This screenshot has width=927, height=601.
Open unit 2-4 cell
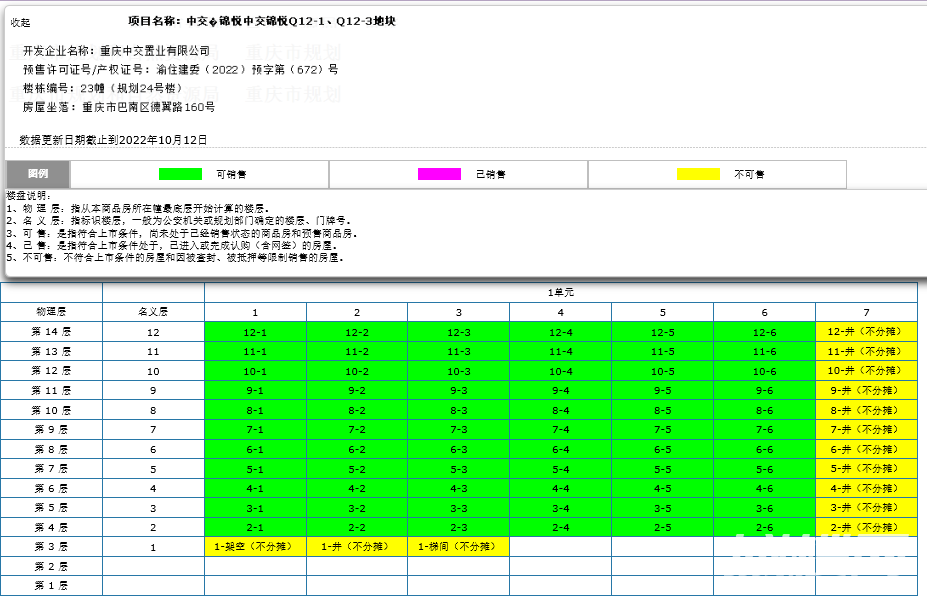(x=560, y=527)
